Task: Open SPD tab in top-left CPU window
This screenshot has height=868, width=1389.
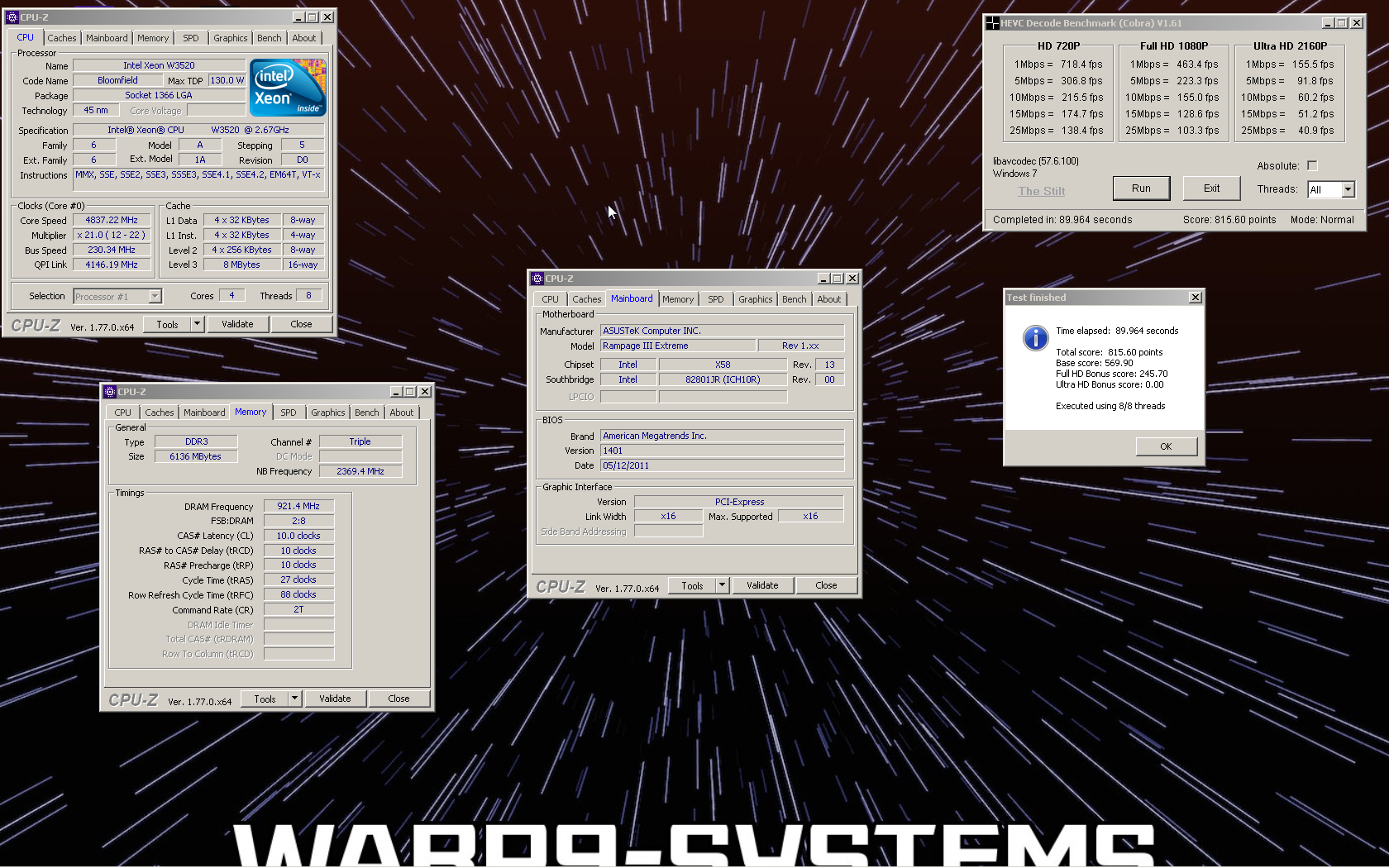Action: tap(191, 38)
